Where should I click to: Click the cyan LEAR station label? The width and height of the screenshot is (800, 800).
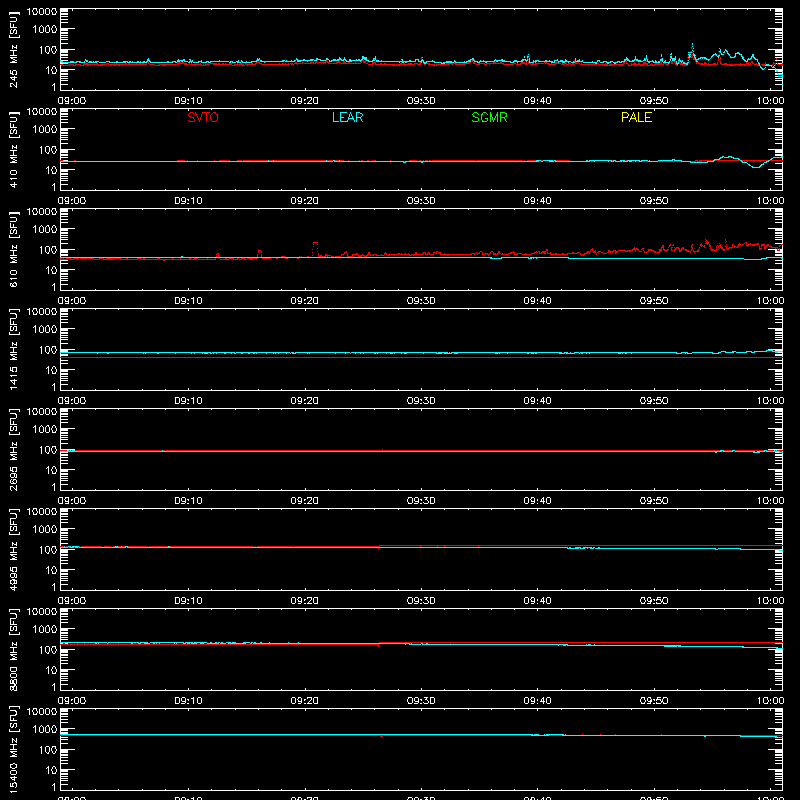click(347, 117)
